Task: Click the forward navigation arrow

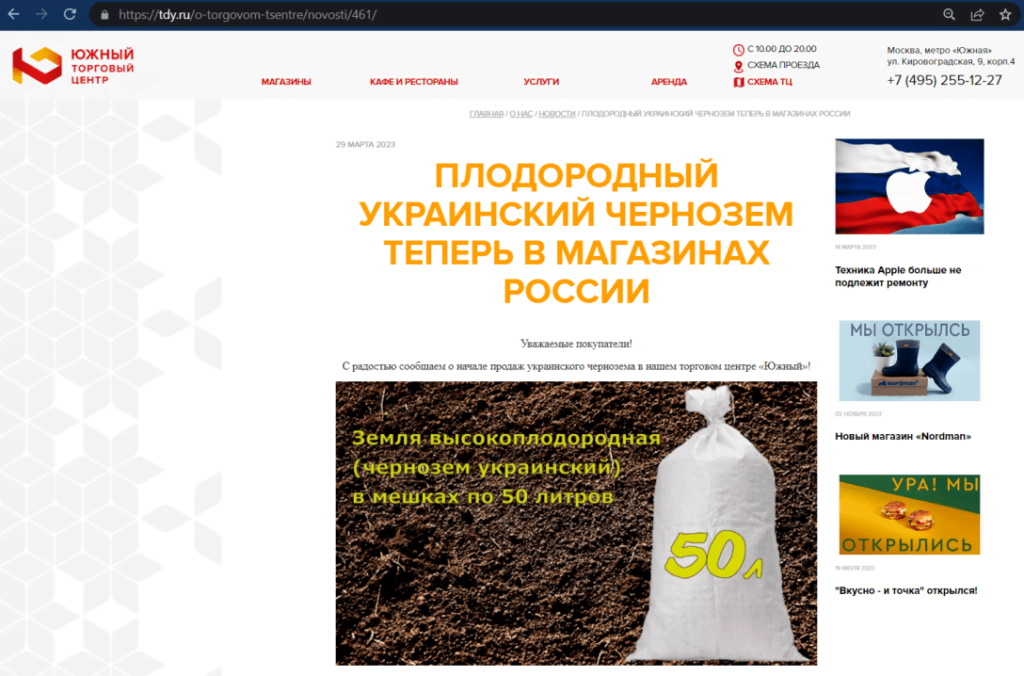Action: pyautogui.click(x=41, y=14)
